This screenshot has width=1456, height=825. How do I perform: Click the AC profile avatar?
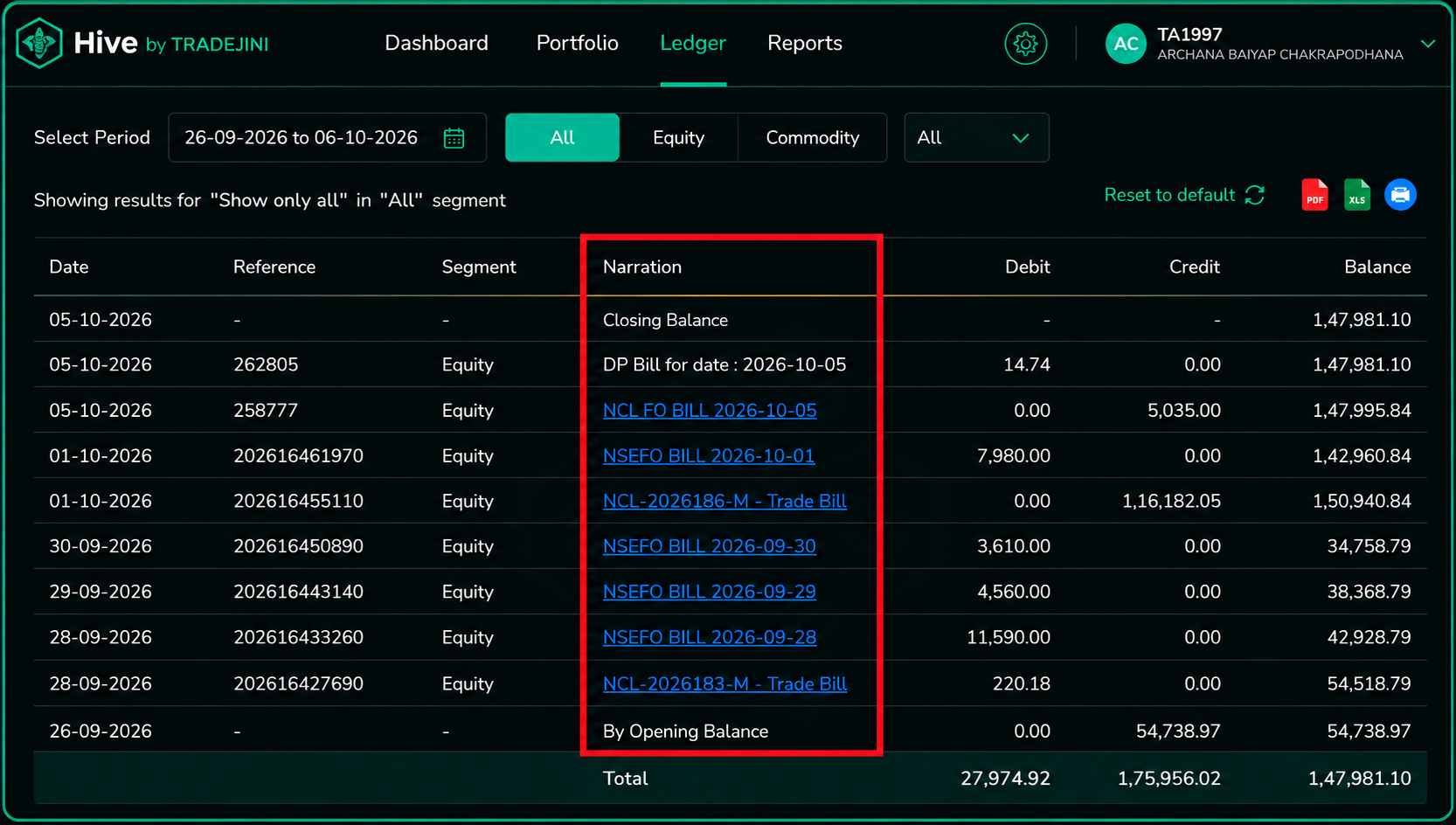(x=1126, y=44)
